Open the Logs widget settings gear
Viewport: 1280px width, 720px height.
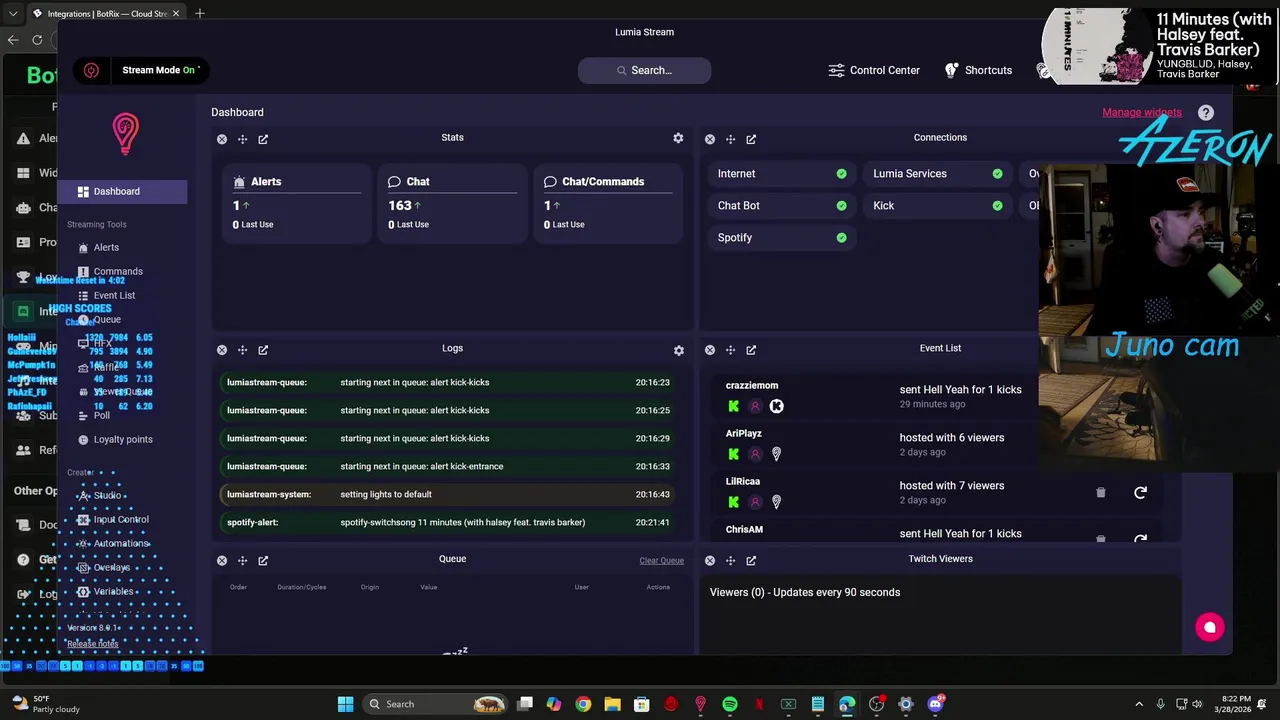(679, 350)
